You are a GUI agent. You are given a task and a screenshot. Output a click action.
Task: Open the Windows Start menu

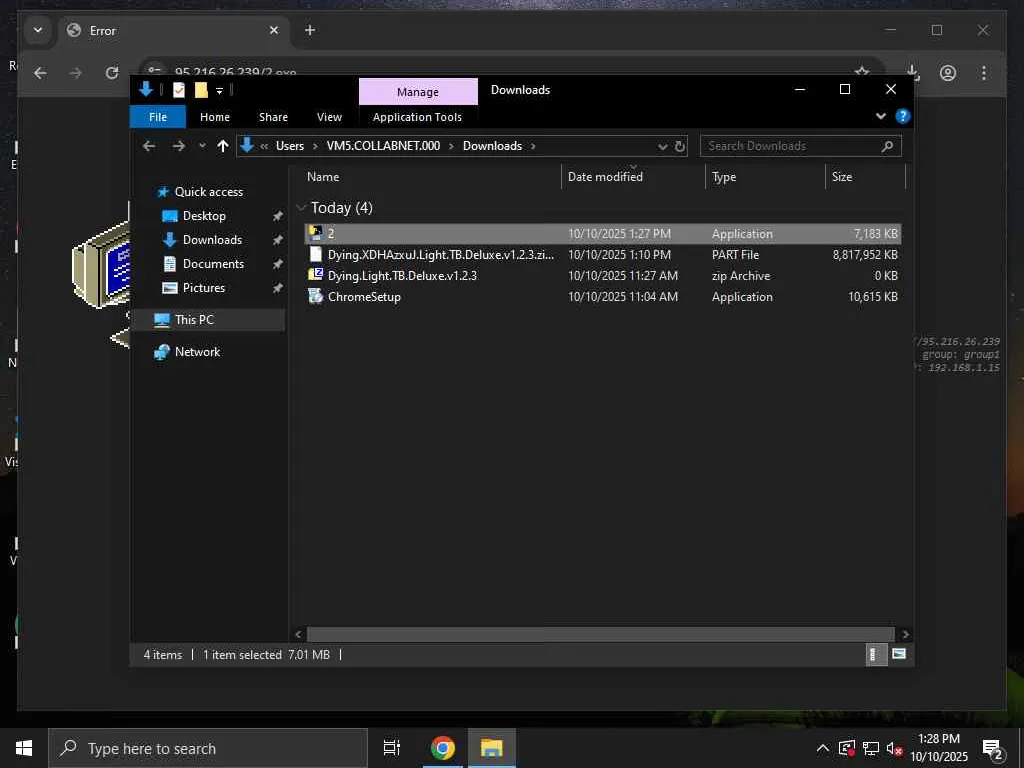point(24,748)
